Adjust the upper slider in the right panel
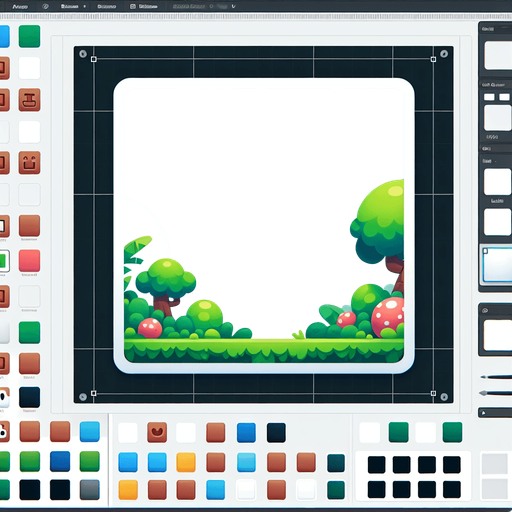Viewport: 512px width, 512px height. tap(496, 377)
